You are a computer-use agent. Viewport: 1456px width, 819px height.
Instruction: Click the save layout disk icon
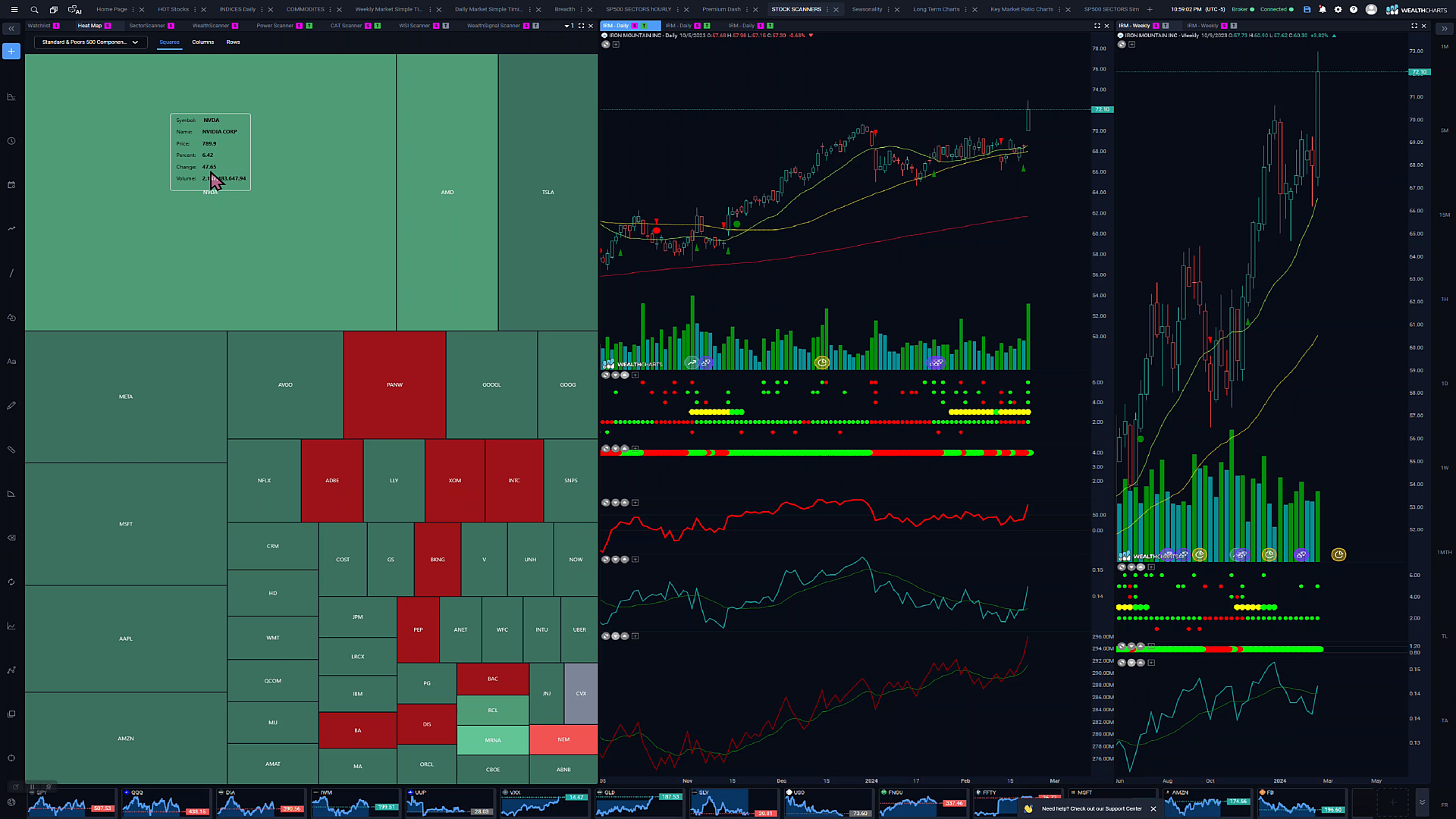pos(1307,10)
